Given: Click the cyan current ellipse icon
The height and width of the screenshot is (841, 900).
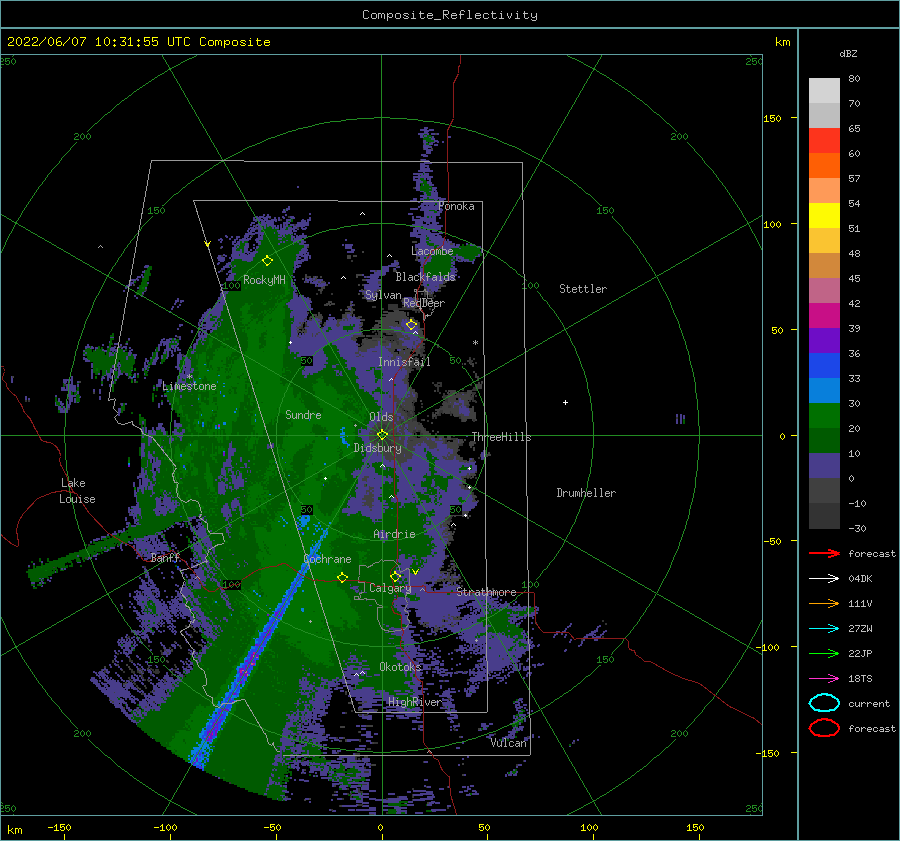Looking at the screenshot, I should coord(824,703).
